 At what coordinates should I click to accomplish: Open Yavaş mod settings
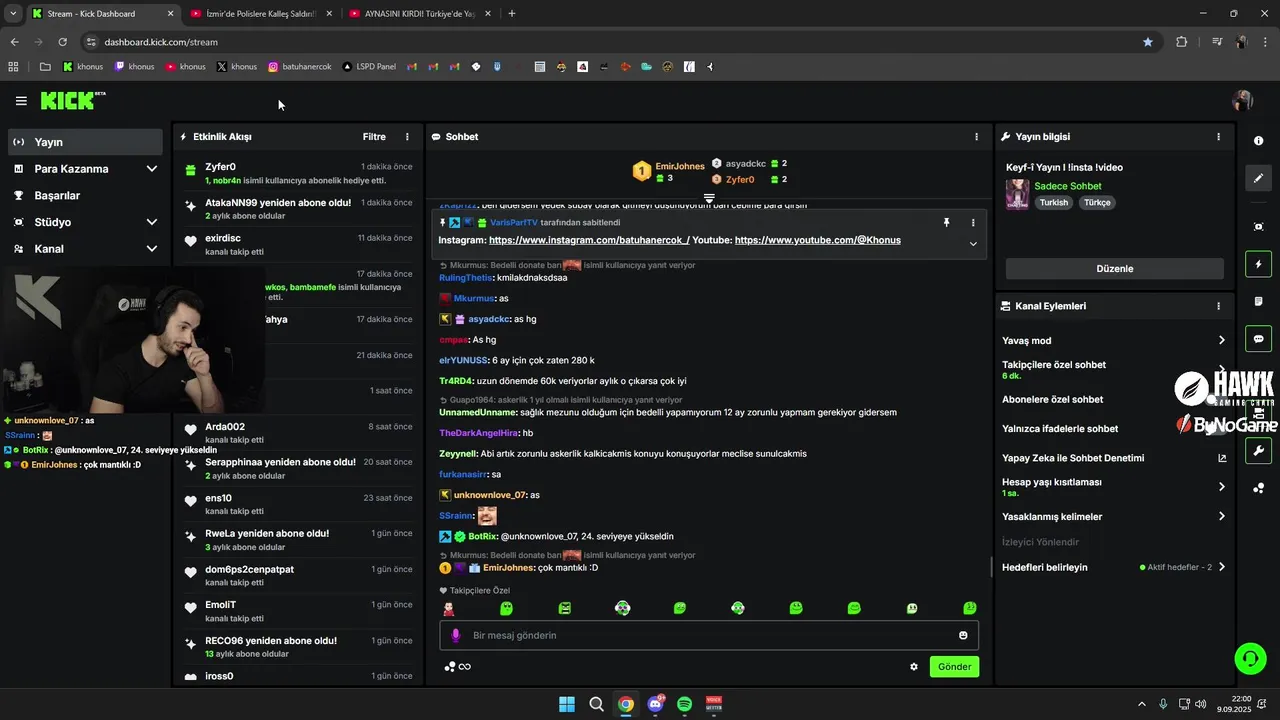[x=1114, y=341]
